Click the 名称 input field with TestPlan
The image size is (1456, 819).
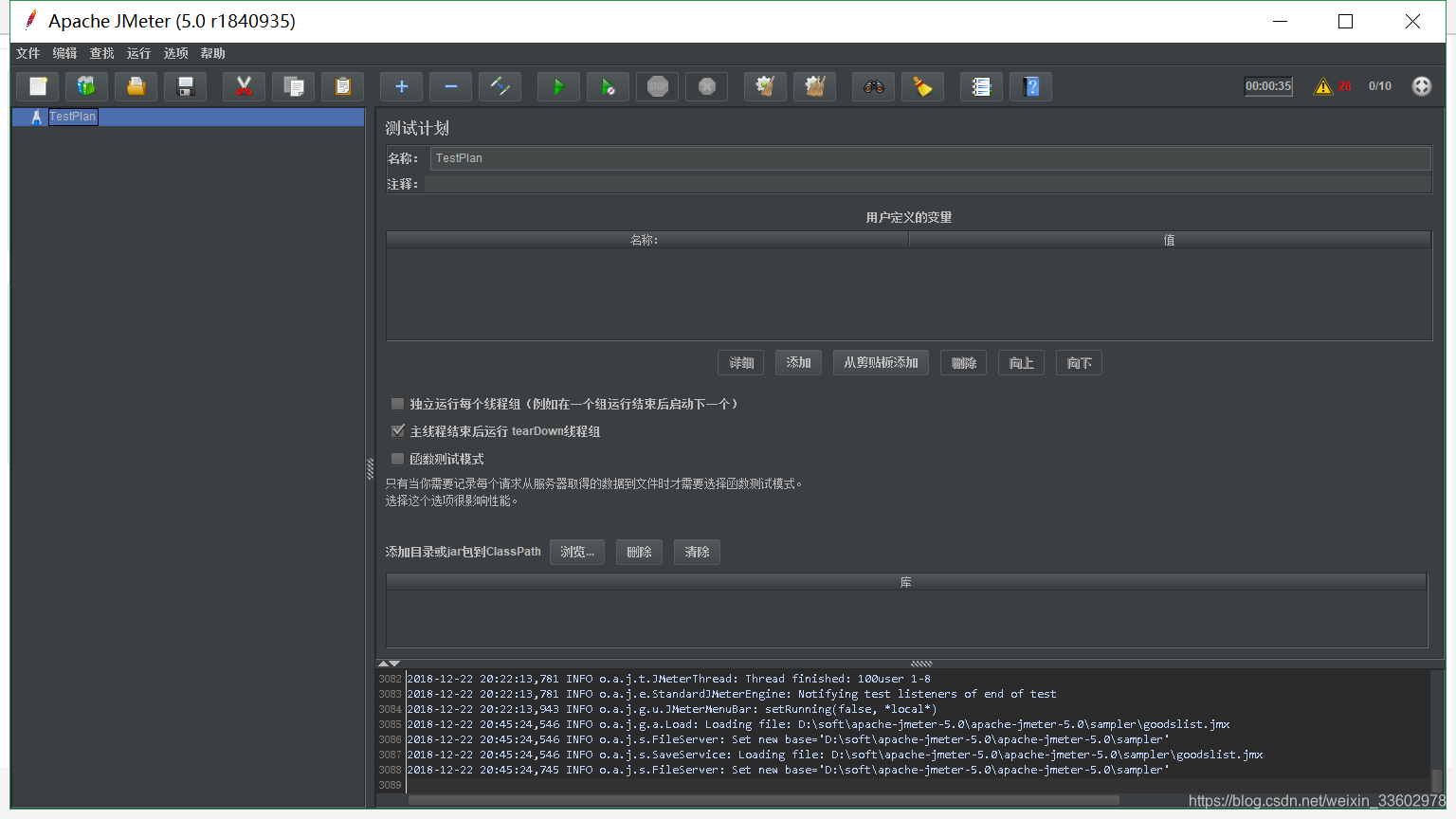click(x=930, y=158)
